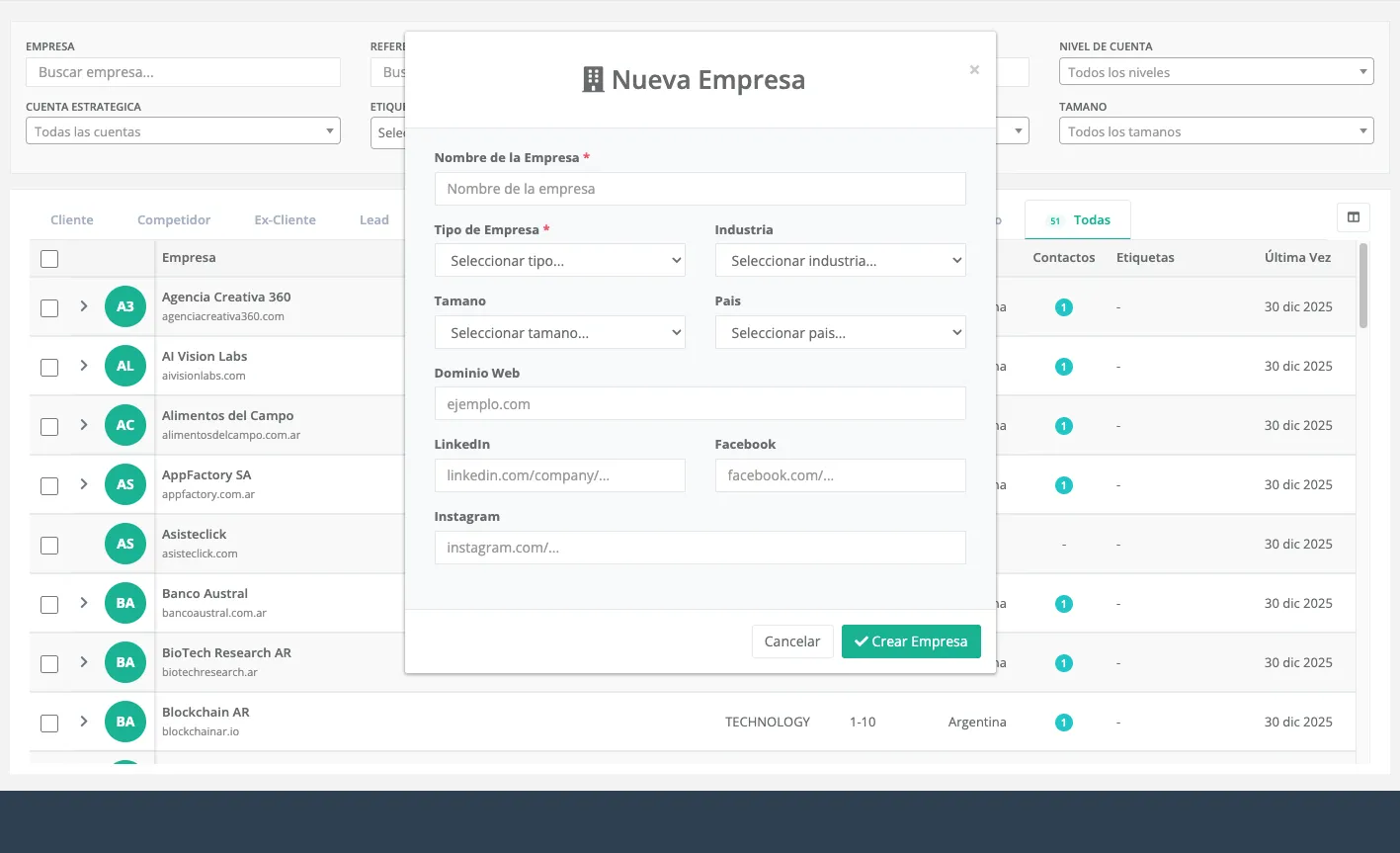Viewport: 1400px width, 853px height.
Task: Open contacts badge for Alimentos del Campo
Action: point(1064,426)
